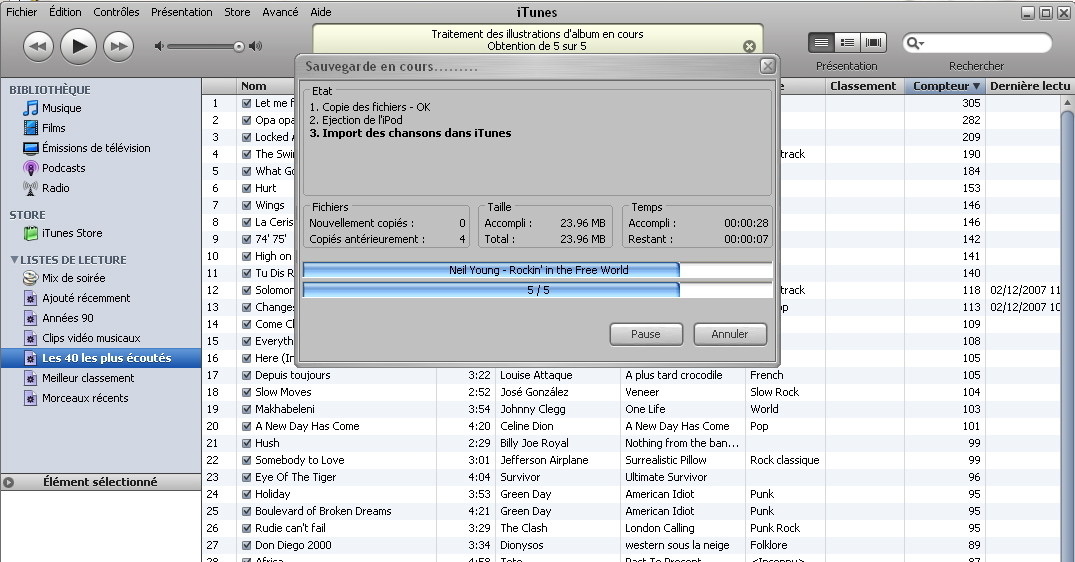Screen dimensions: 1075x562
Task: Uncheck the Makhabeleni track checkbox
Action: [246, 409]
